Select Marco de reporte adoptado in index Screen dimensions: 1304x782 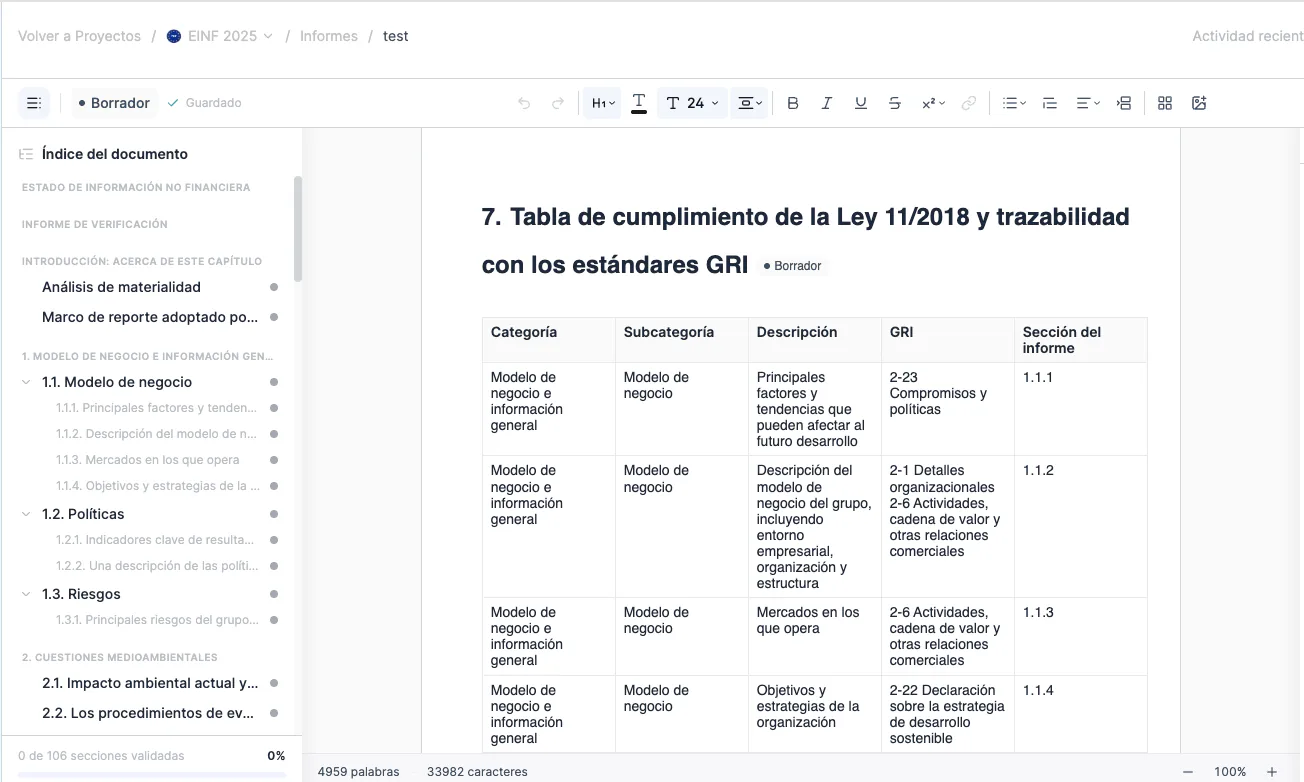(x=150, y=317)
